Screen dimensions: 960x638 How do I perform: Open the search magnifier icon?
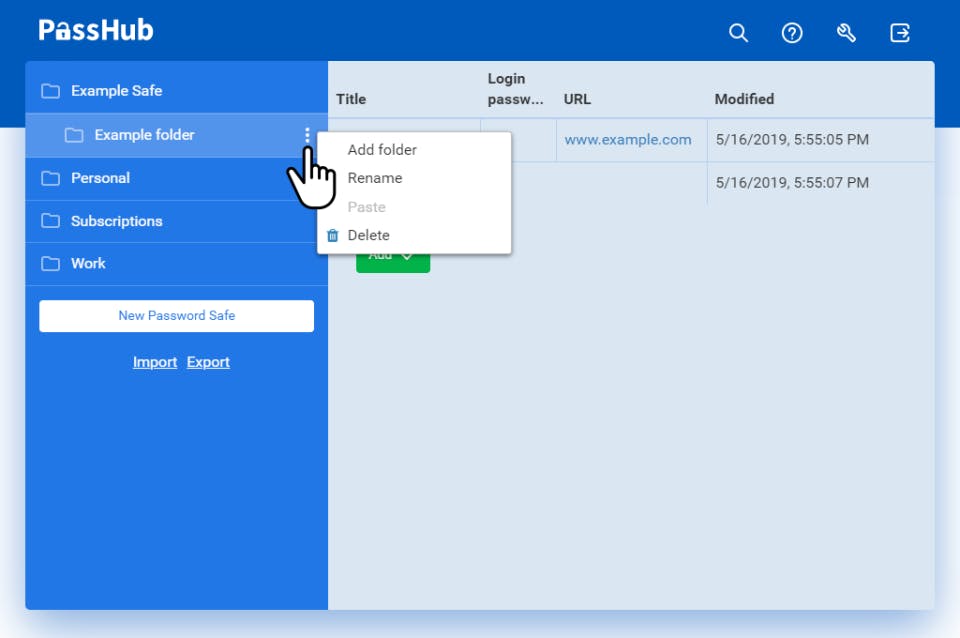(738, 32)
